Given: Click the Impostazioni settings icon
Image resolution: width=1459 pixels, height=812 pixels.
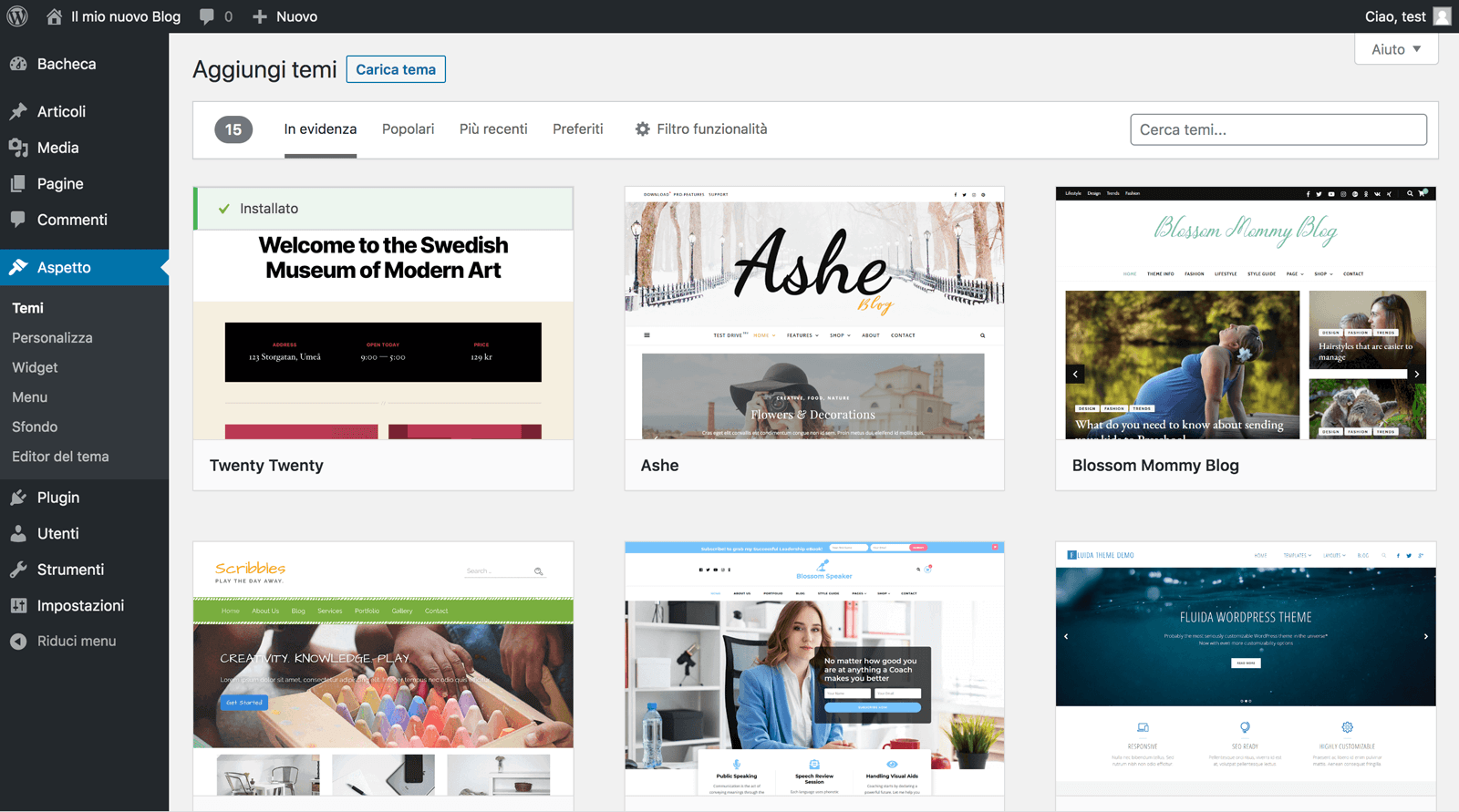Looking at the screenshot, I should pos(18,605).
